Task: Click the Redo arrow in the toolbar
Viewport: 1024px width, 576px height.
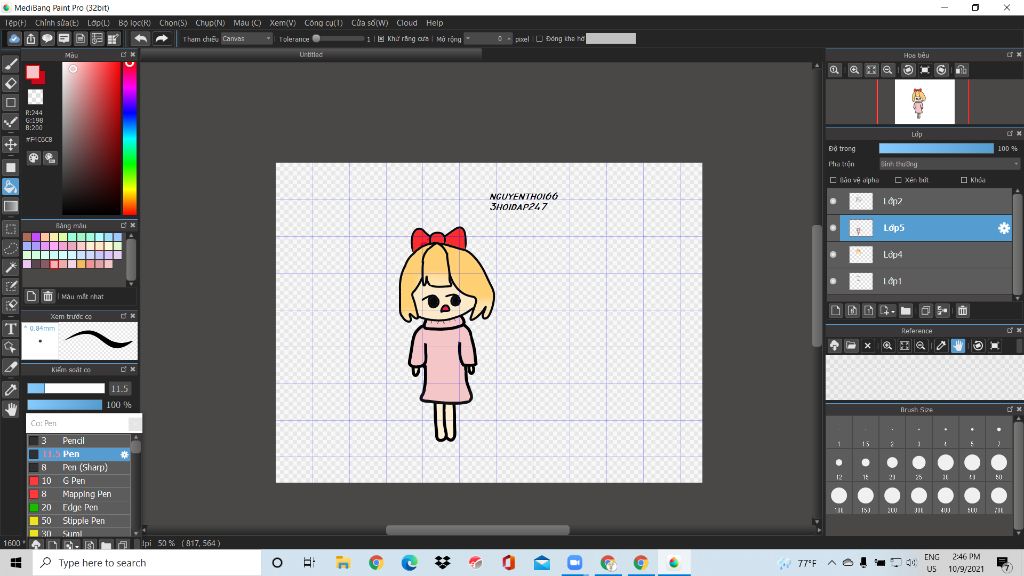Action: tap(161, 39)
